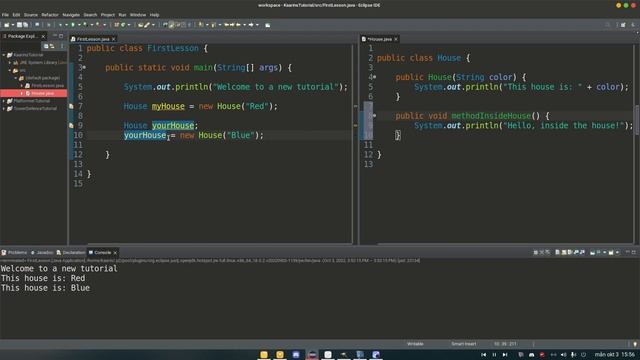Click the previous track button in taskbar
The height and width of the screenshot is (360, 640).
point(483,355)
